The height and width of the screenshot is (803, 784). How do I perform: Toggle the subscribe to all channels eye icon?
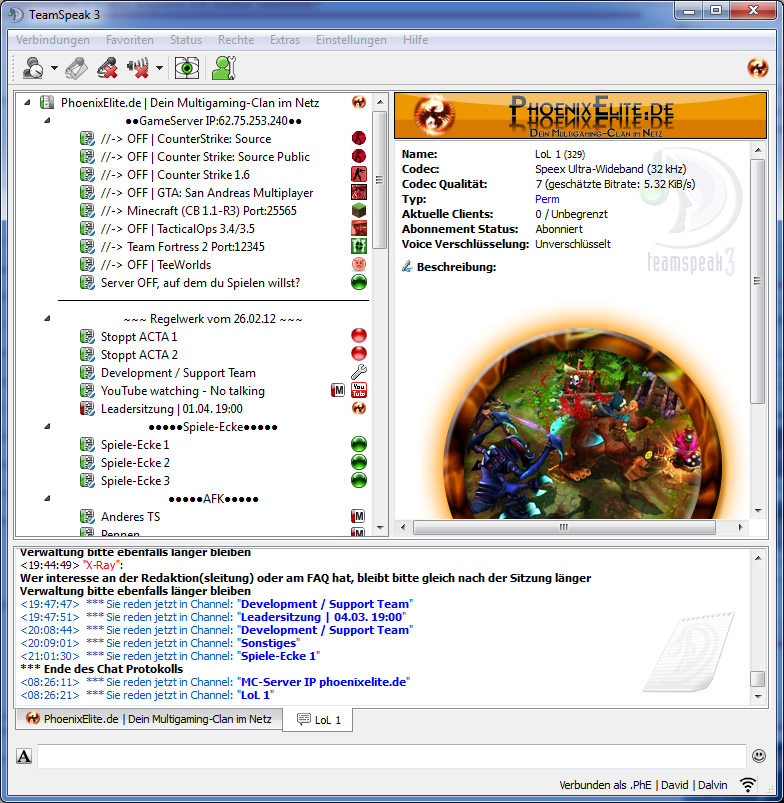(x=187, y=68)
